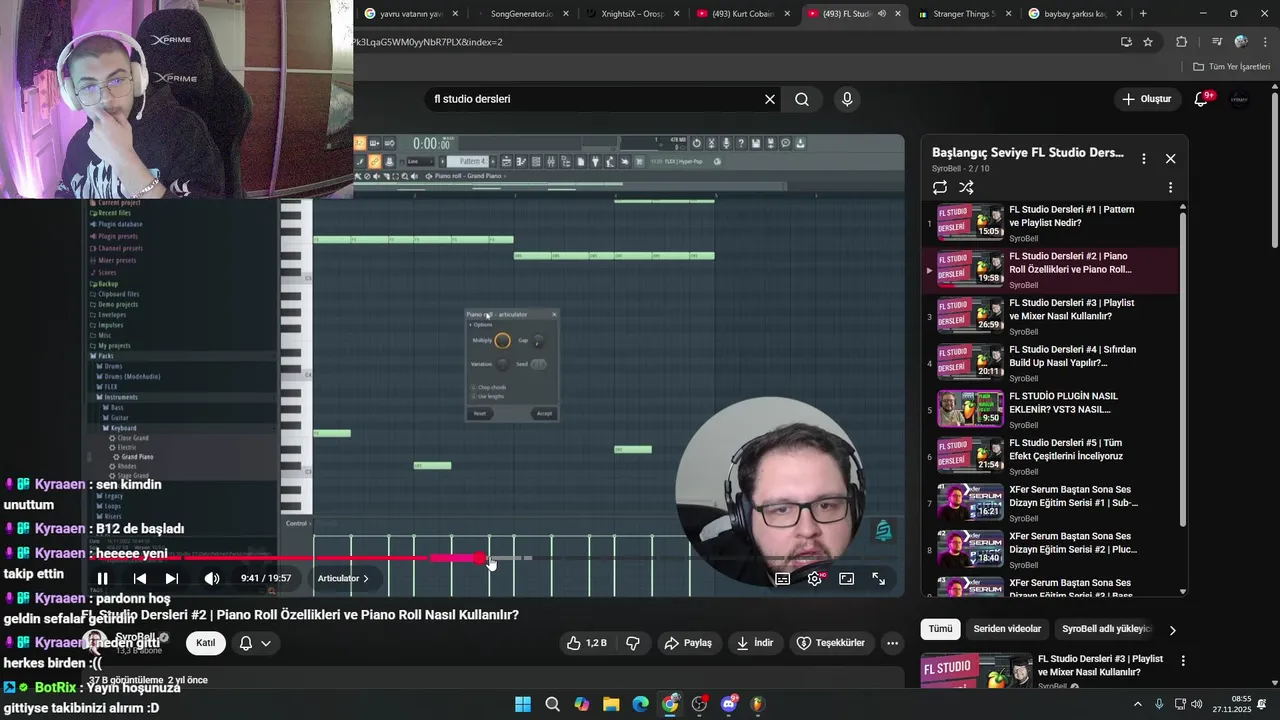
Task: Play FL STUDİO PLUGİN NASIL EKLENİR video
Action: (x=1050, y=409)
